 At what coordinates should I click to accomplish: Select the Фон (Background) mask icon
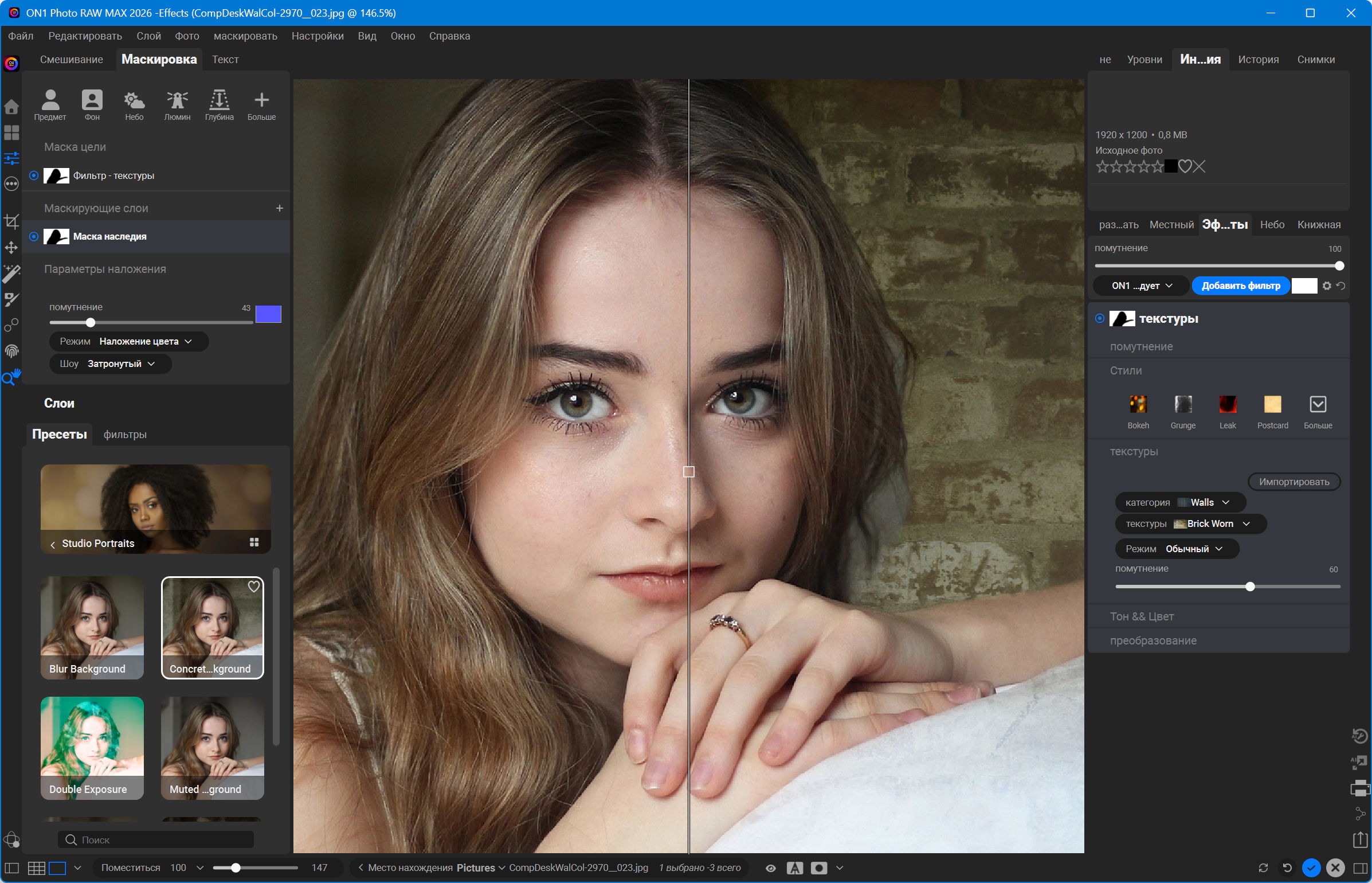coord(92,104)
